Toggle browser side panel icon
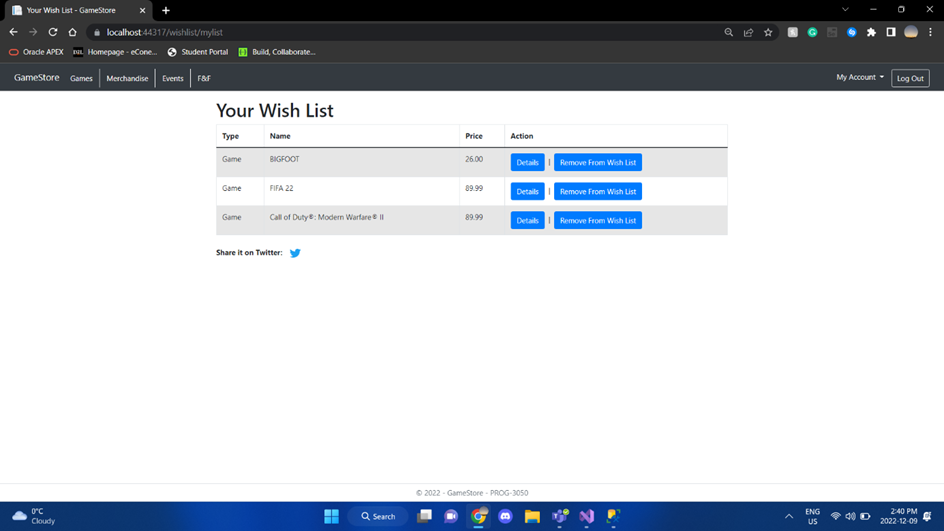 891,33
